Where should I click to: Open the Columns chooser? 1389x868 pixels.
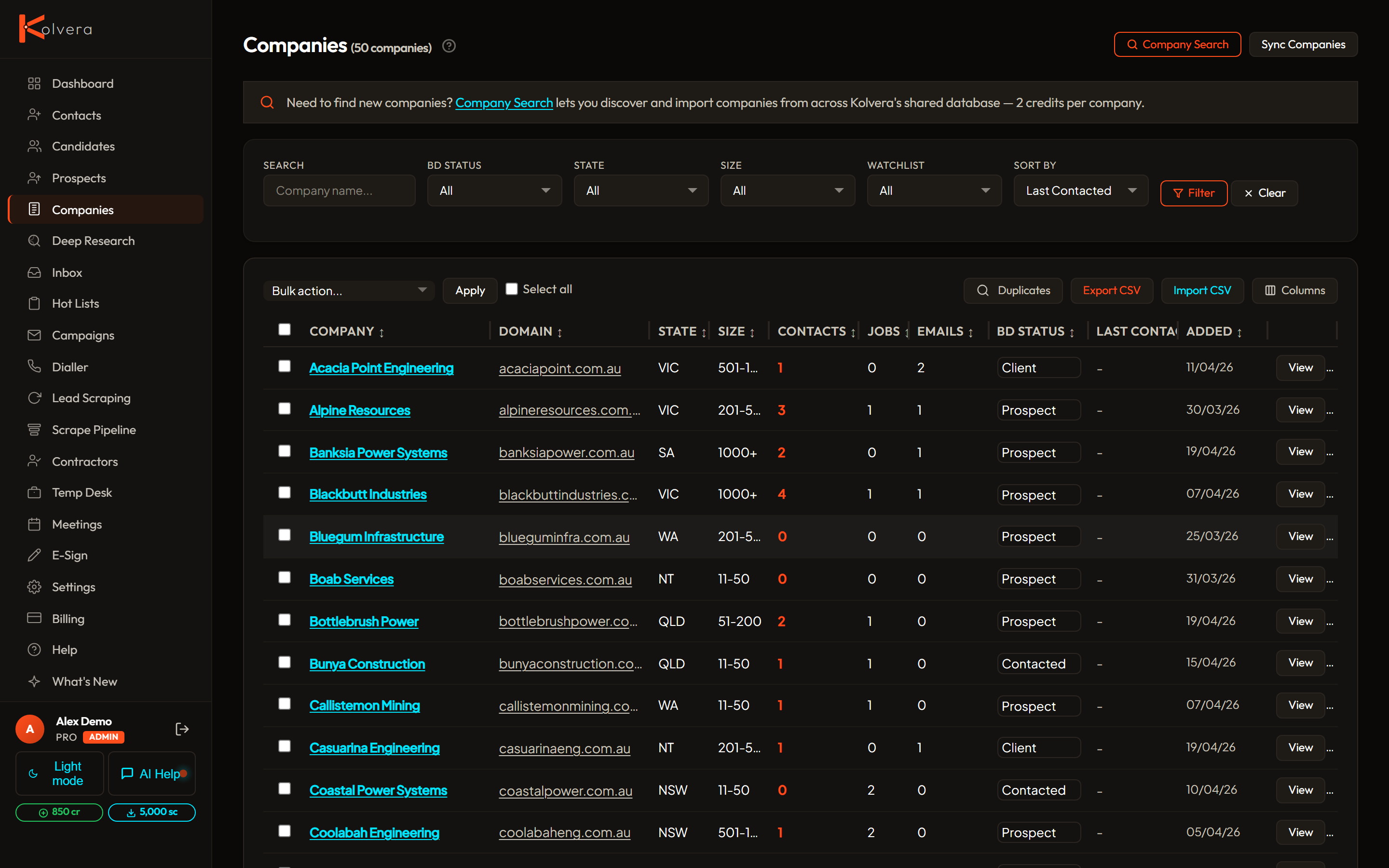click(1295, 290)
